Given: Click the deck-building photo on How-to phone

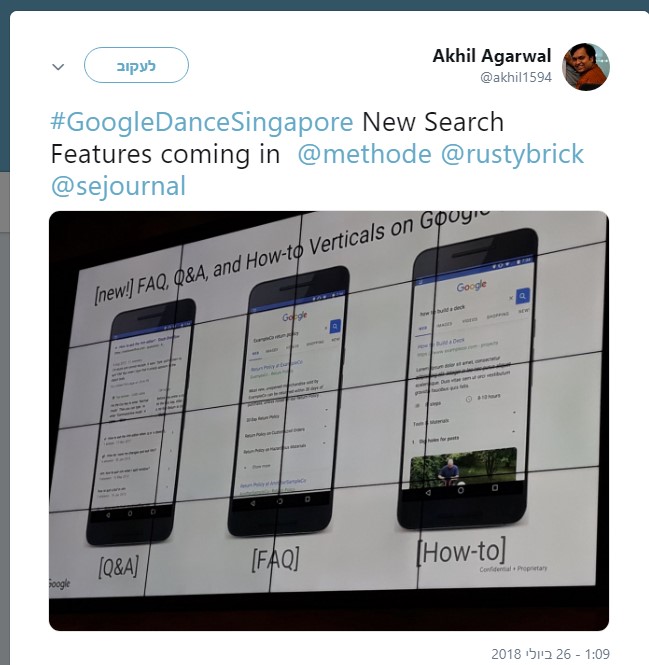Looking at the screenshot, I should click(463, 465).
